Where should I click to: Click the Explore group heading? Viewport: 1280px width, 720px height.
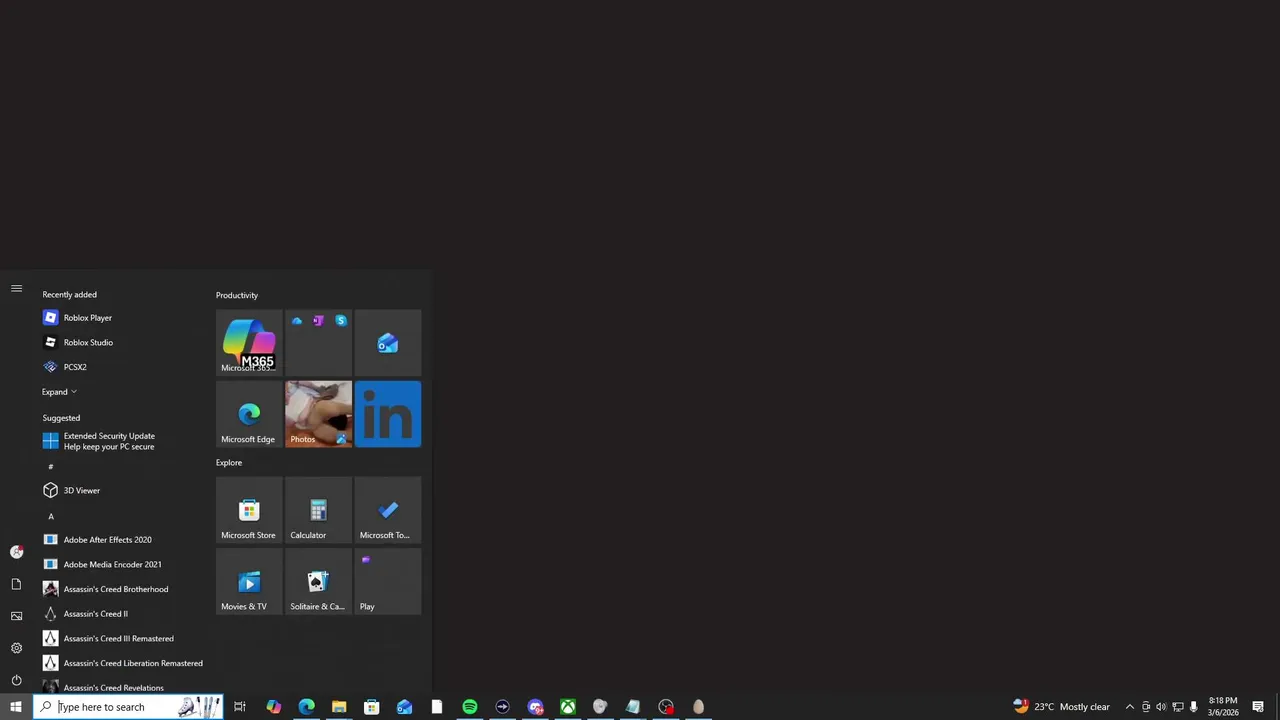tap(229, 462)
